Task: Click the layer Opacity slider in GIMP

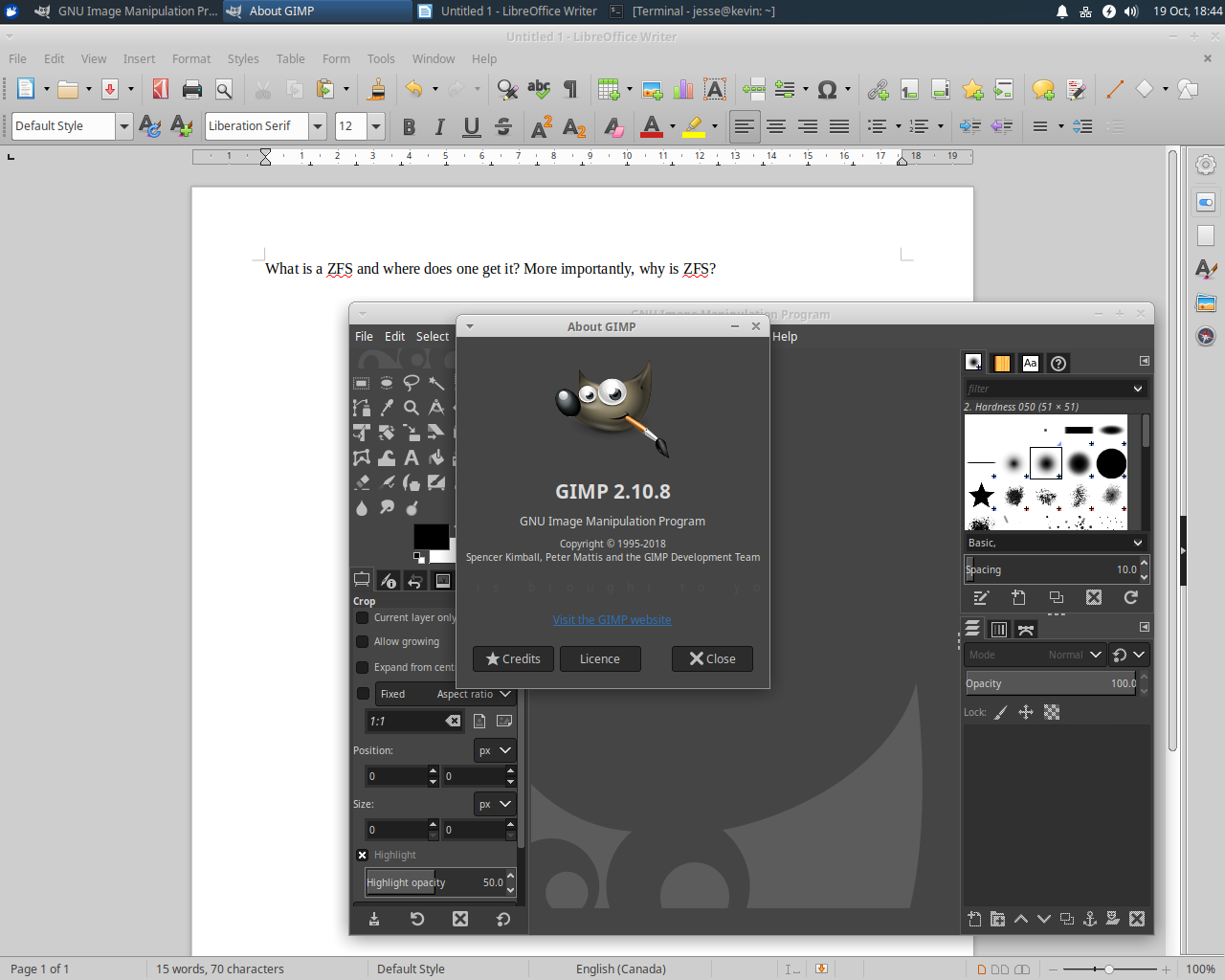Action: pos(1051,683)
